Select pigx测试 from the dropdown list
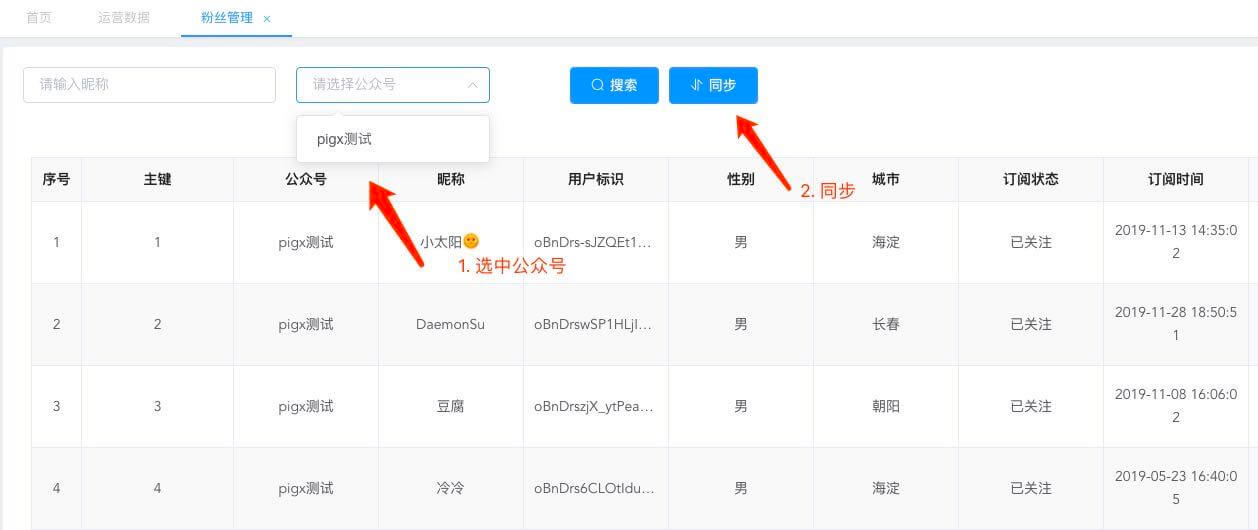 pos(345,139)
